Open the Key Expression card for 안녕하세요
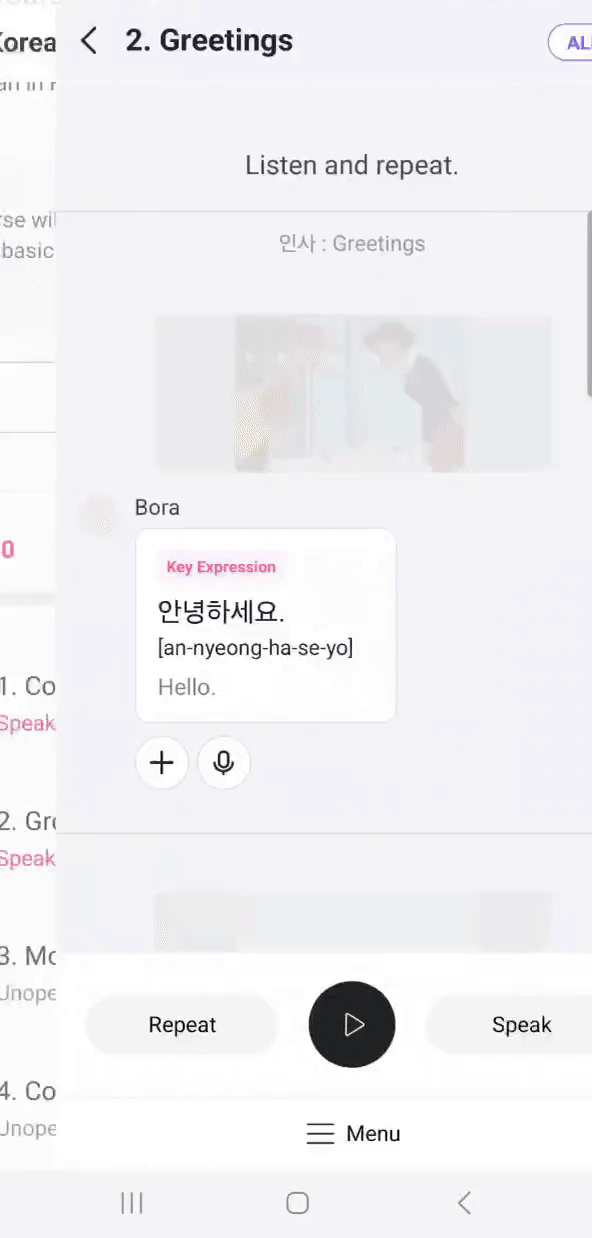This screenshot has height=1238, width=592. coord(266,626)
